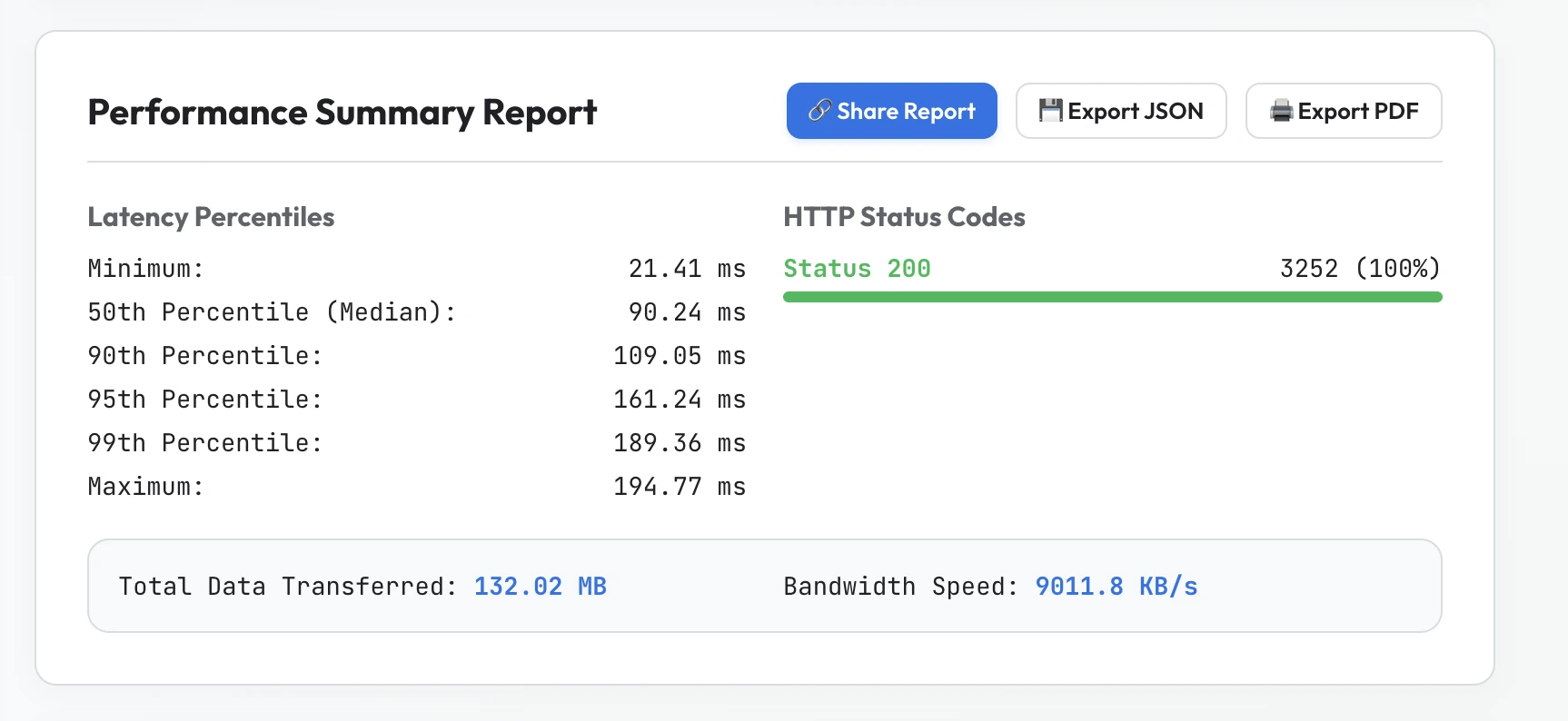Viewport: 1568px width, 721px height.
Task: Select the 95th percentile value 161.24 ms
Action: 680,400
